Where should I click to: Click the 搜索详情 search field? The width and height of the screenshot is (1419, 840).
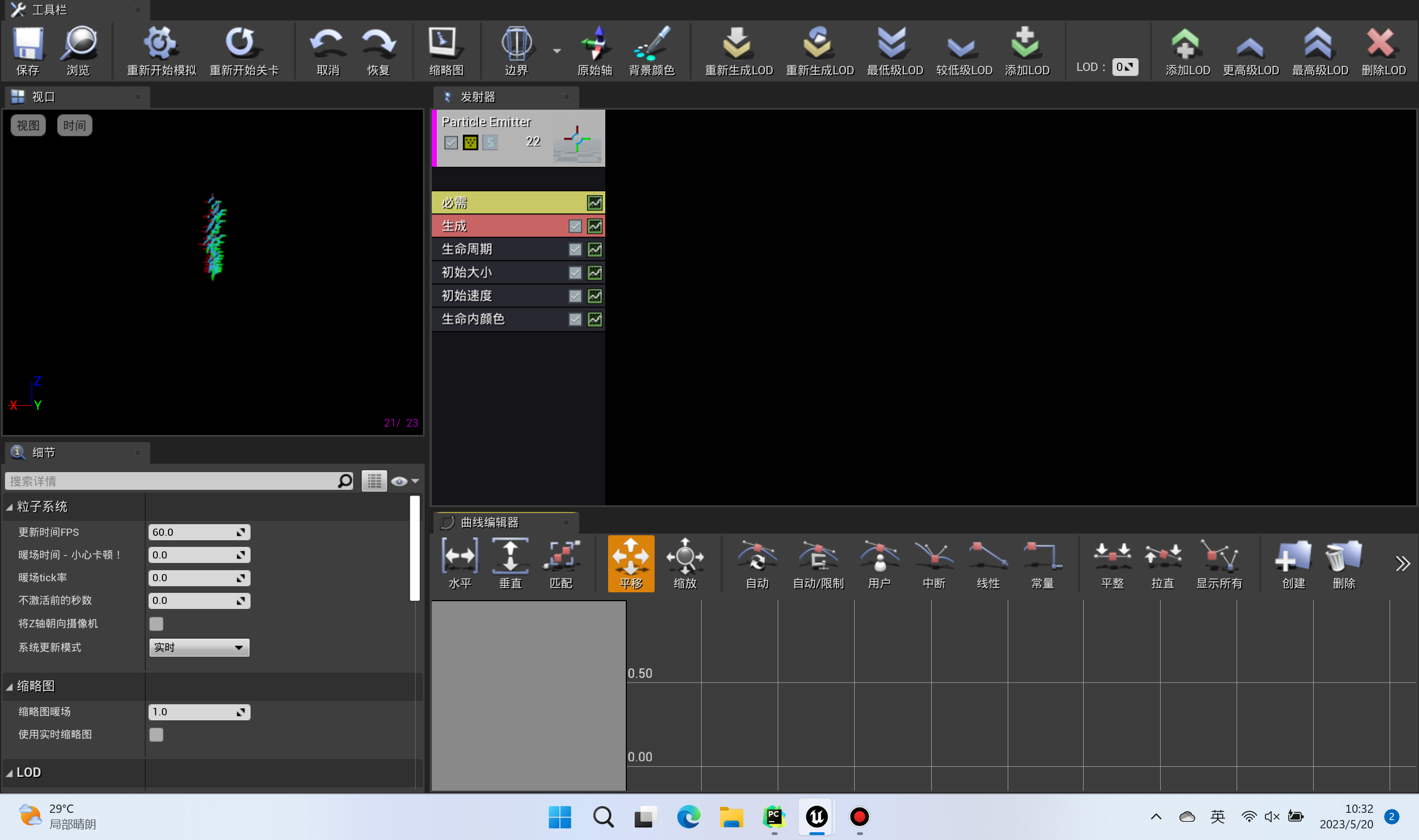(x=178, y=481)
